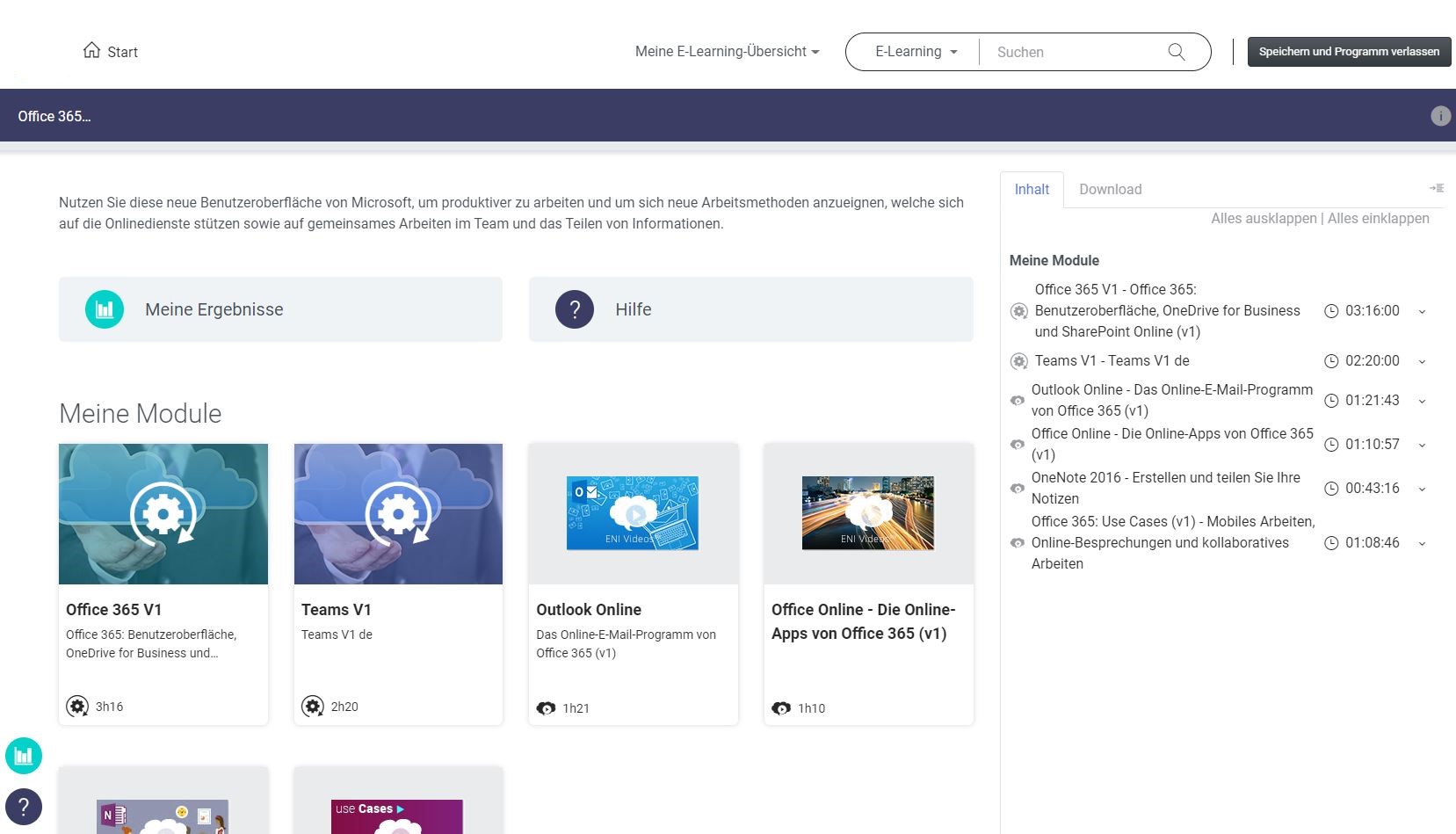This screenshot has width=1456, height=834.
Task: Click Speichern und Programm verlassen button
Action: point(1350,52)
